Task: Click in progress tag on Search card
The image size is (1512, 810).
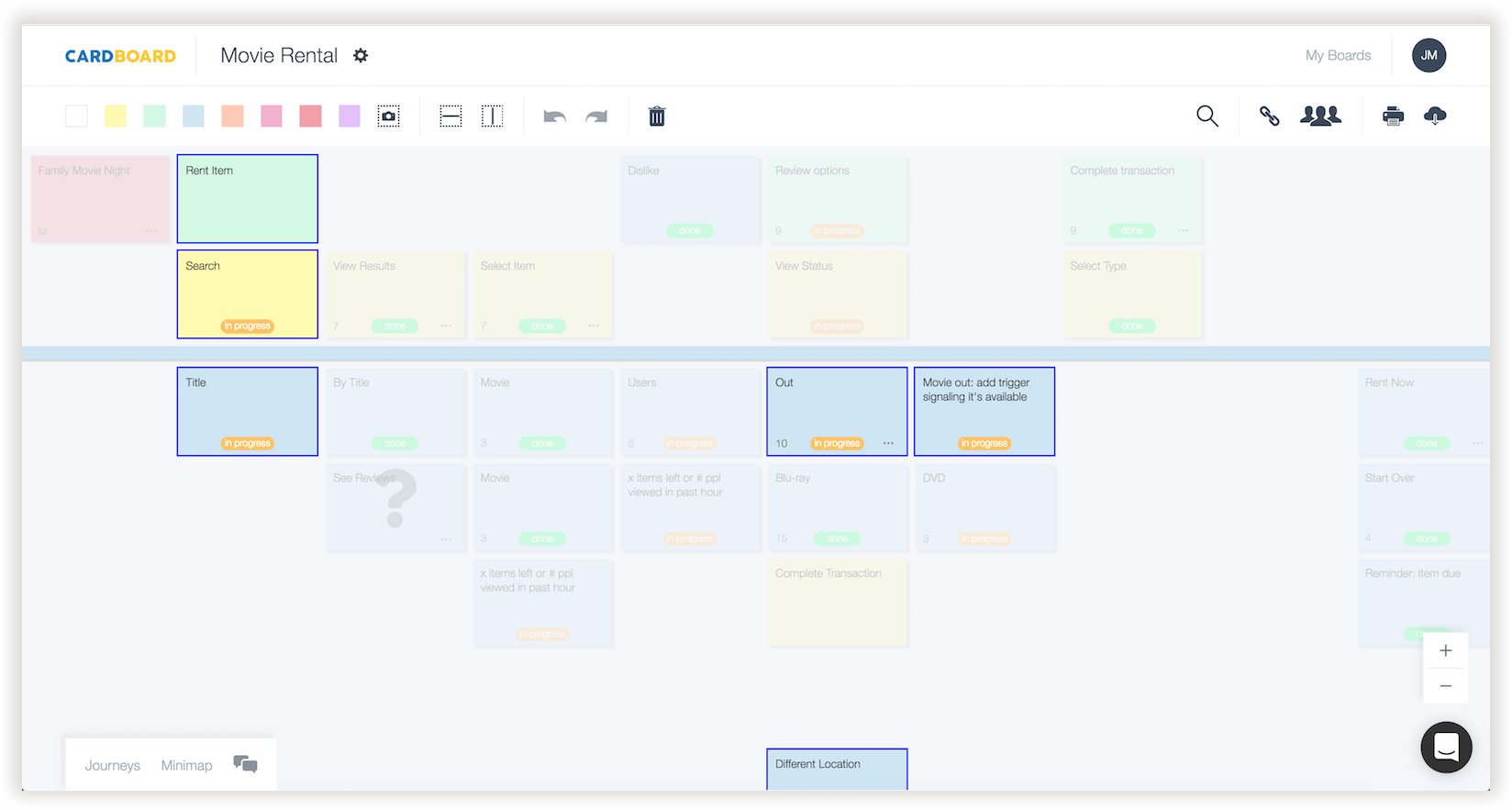Action: coord(248,326)
